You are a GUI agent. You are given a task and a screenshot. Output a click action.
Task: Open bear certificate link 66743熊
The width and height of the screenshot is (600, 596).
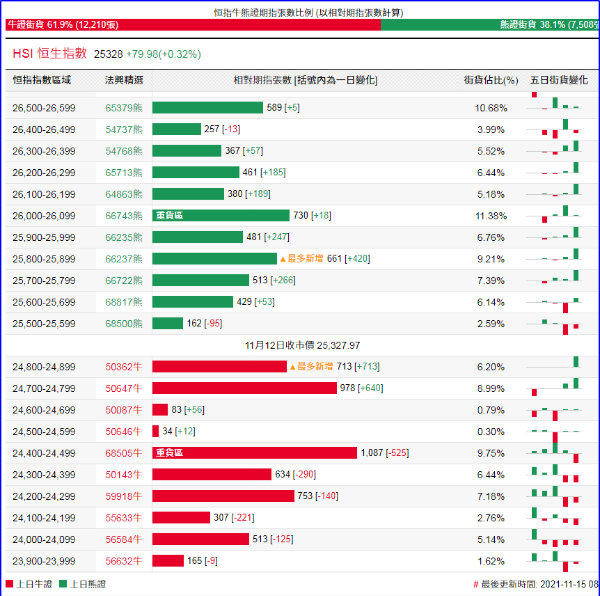click(124, 216)
